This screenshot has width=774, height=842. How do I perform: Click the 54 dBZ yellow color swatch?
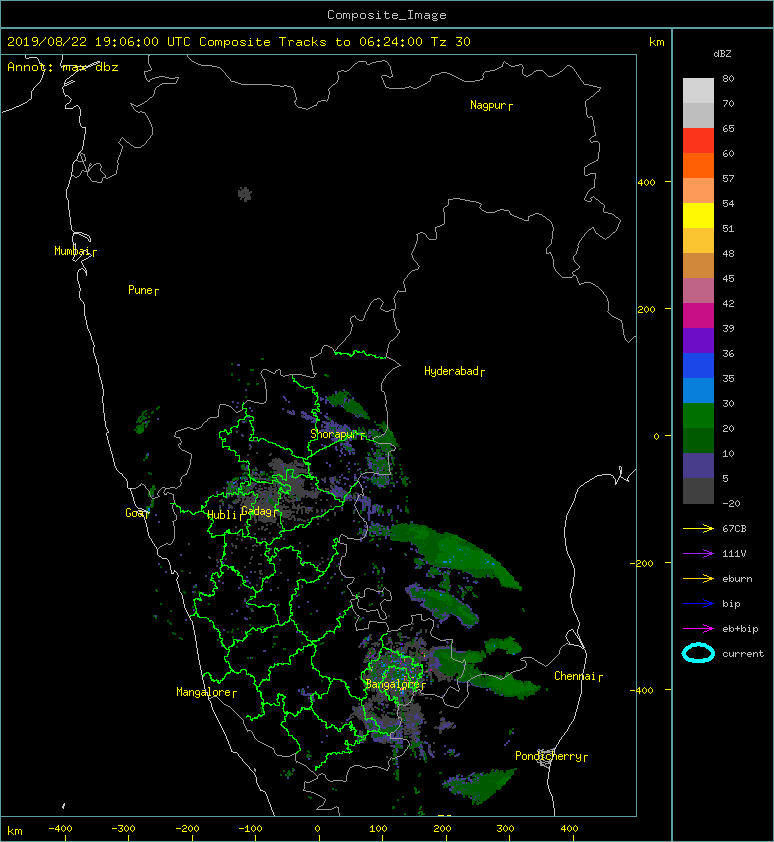(698, 215)
